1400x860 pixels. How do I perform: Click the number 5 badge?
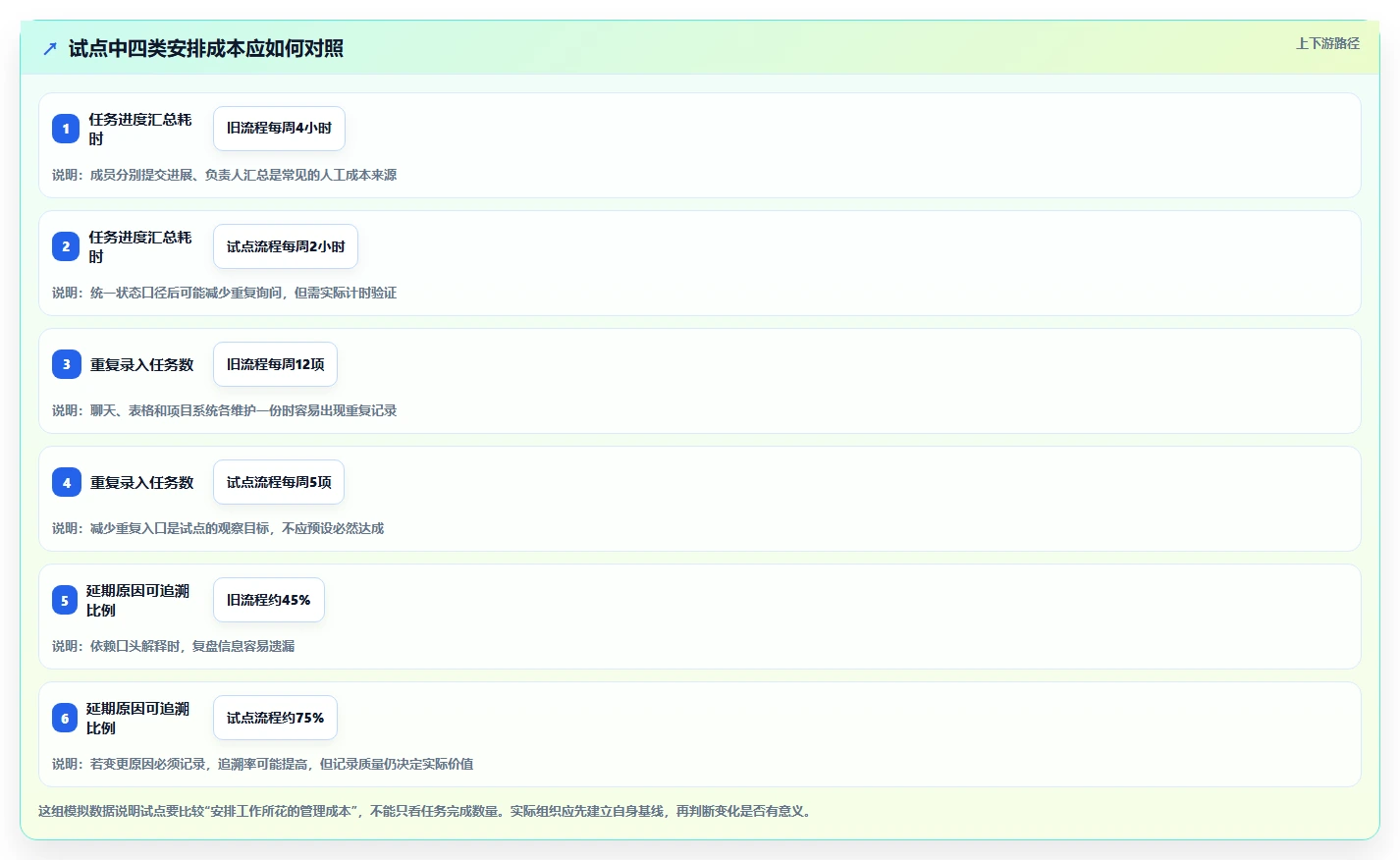pos(65,600)
